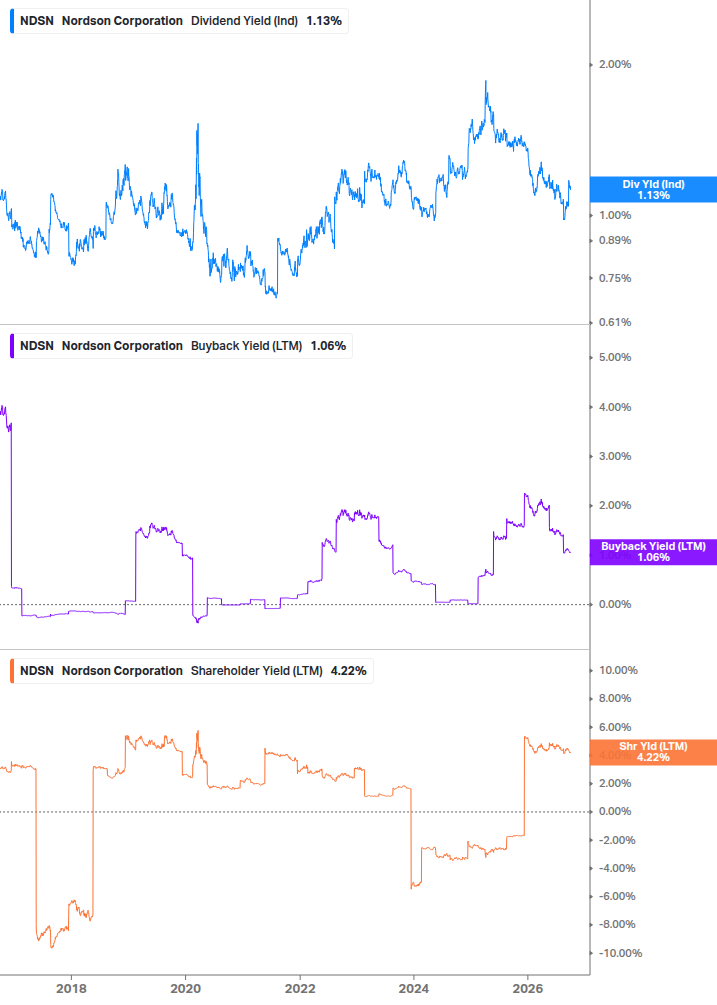Click the orange color bar of Shareholder Yield legend
Screen dimensions: 717x1005
tap(12, 671)
